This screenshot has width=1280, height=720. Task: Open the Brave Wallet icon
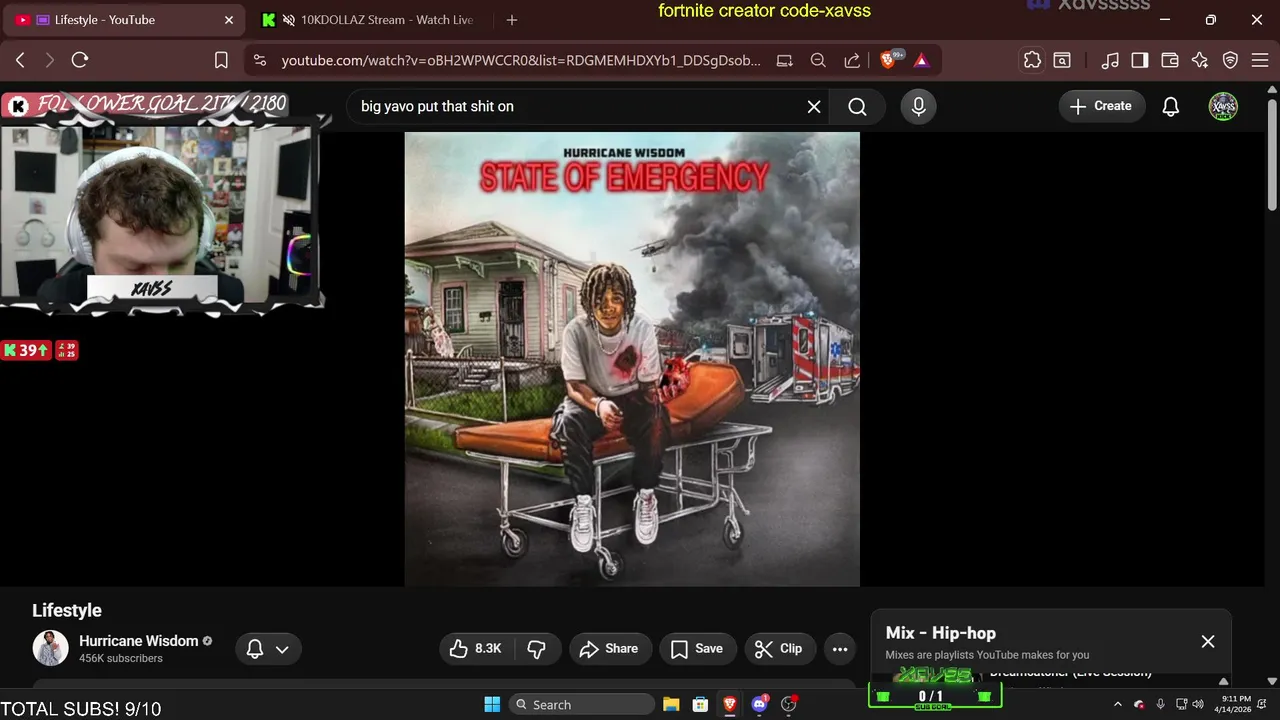click(1170, 60)
